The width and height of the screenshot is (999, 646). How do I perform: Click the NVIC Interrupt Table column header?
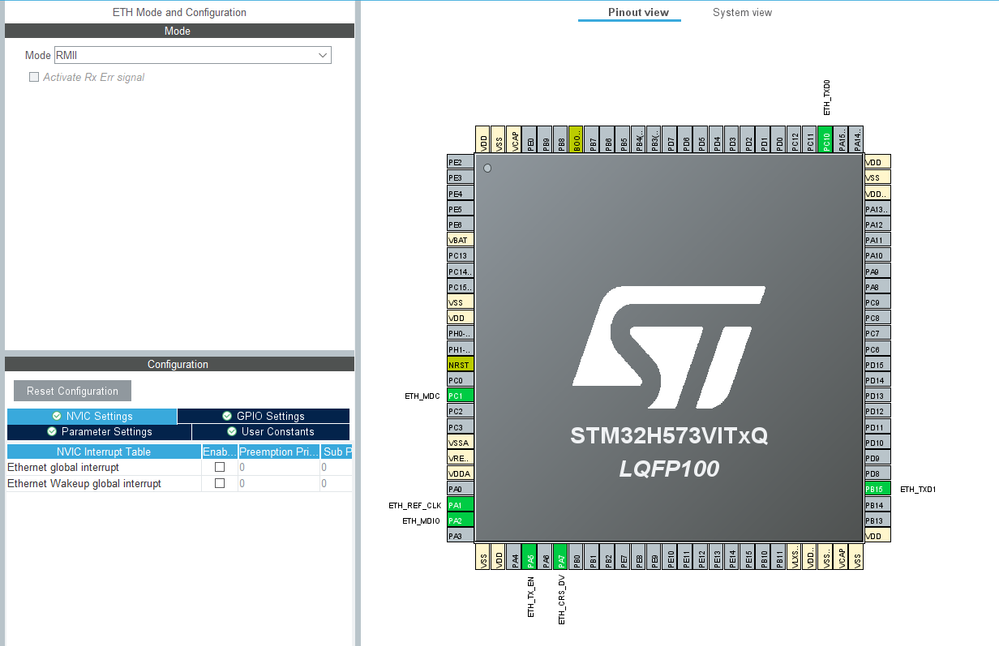[103, 452]
